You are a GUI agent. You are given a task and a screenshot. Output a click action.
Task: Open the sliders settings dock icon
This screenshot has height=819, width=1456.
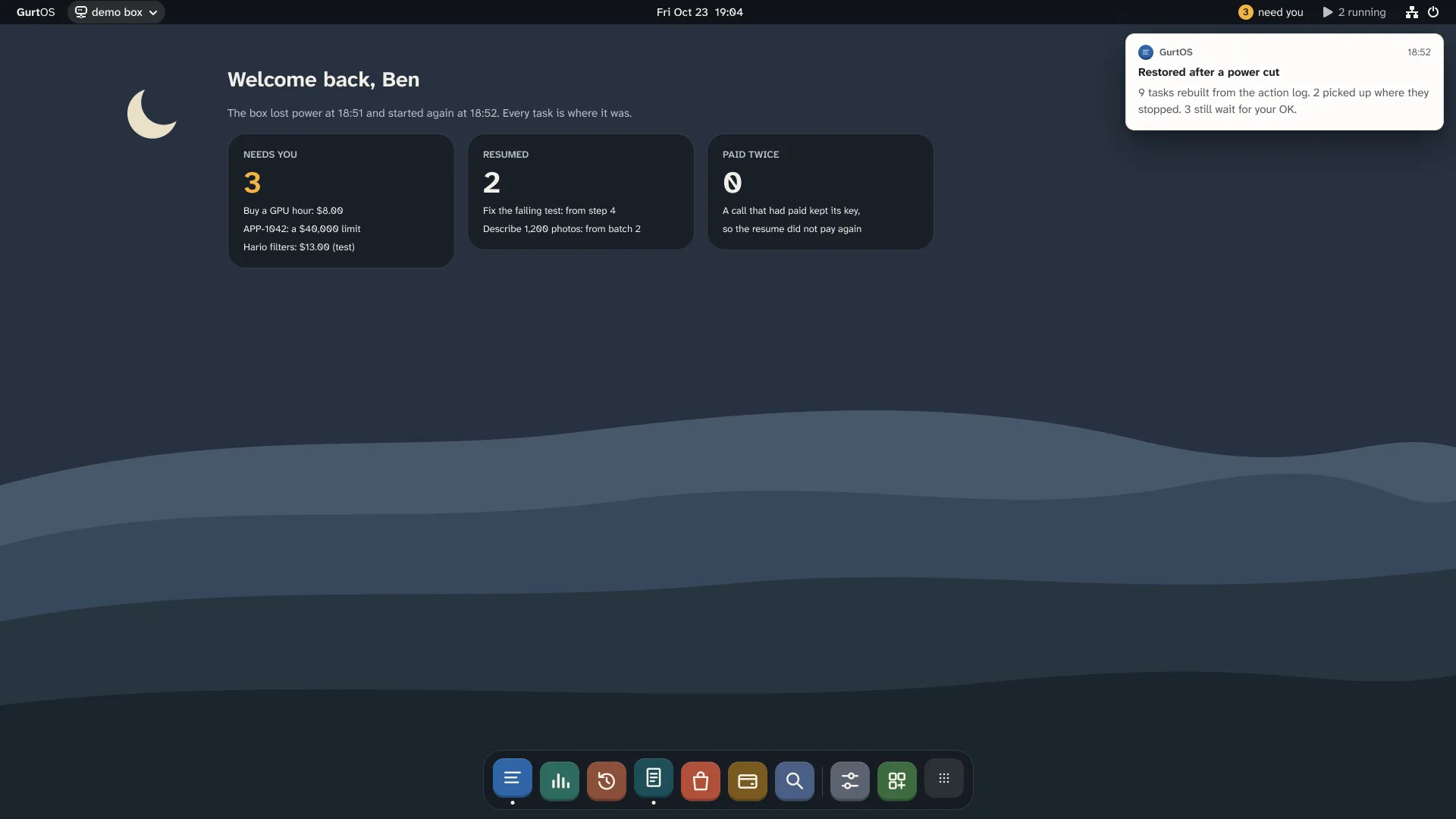[x=850, y=781]
